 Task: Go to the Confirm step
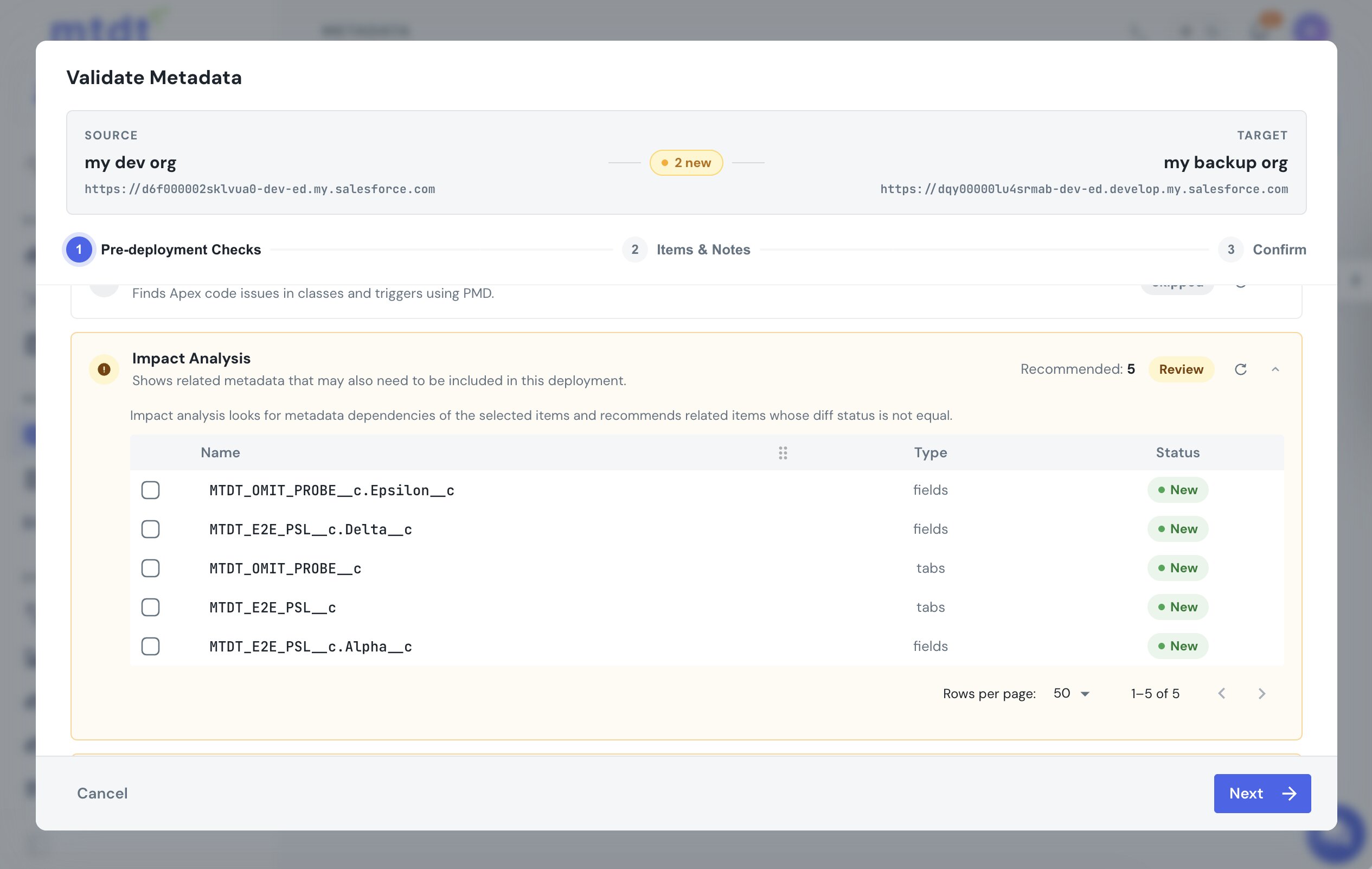pos(1262,250)
